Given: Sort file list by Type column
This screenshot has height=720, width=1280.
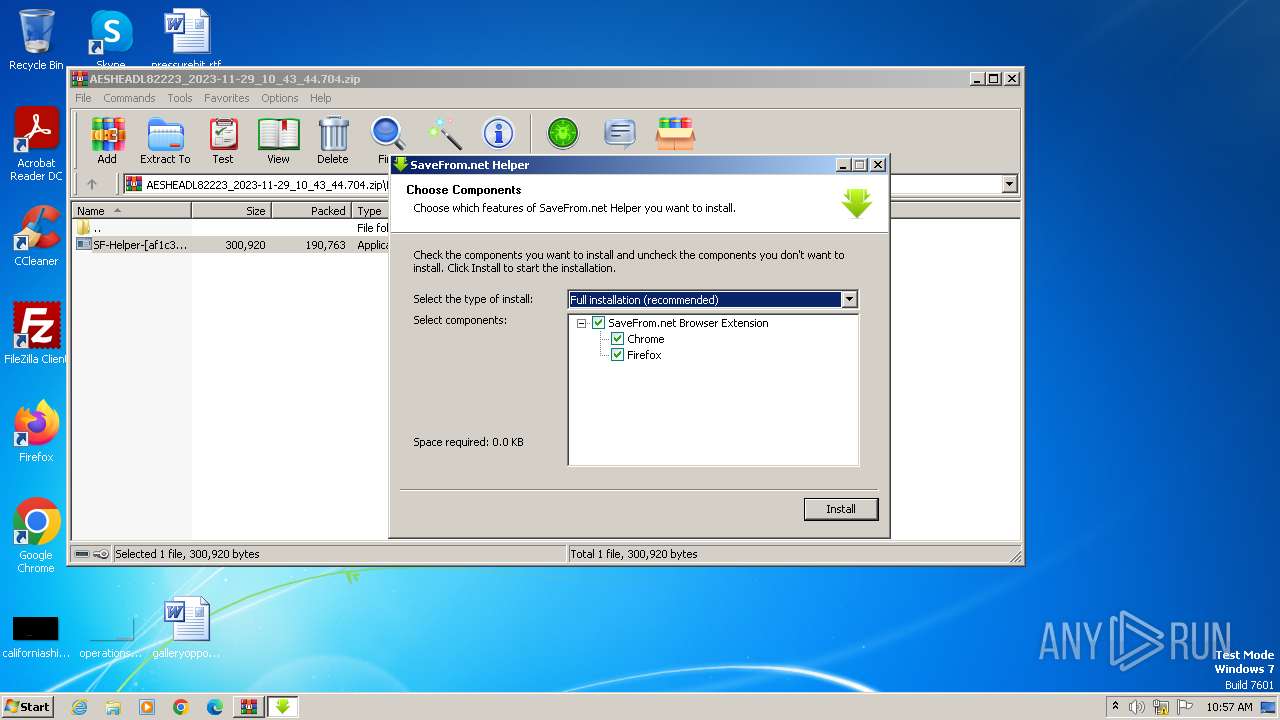Looking at the screenshot, I should (x=370, y=210).
